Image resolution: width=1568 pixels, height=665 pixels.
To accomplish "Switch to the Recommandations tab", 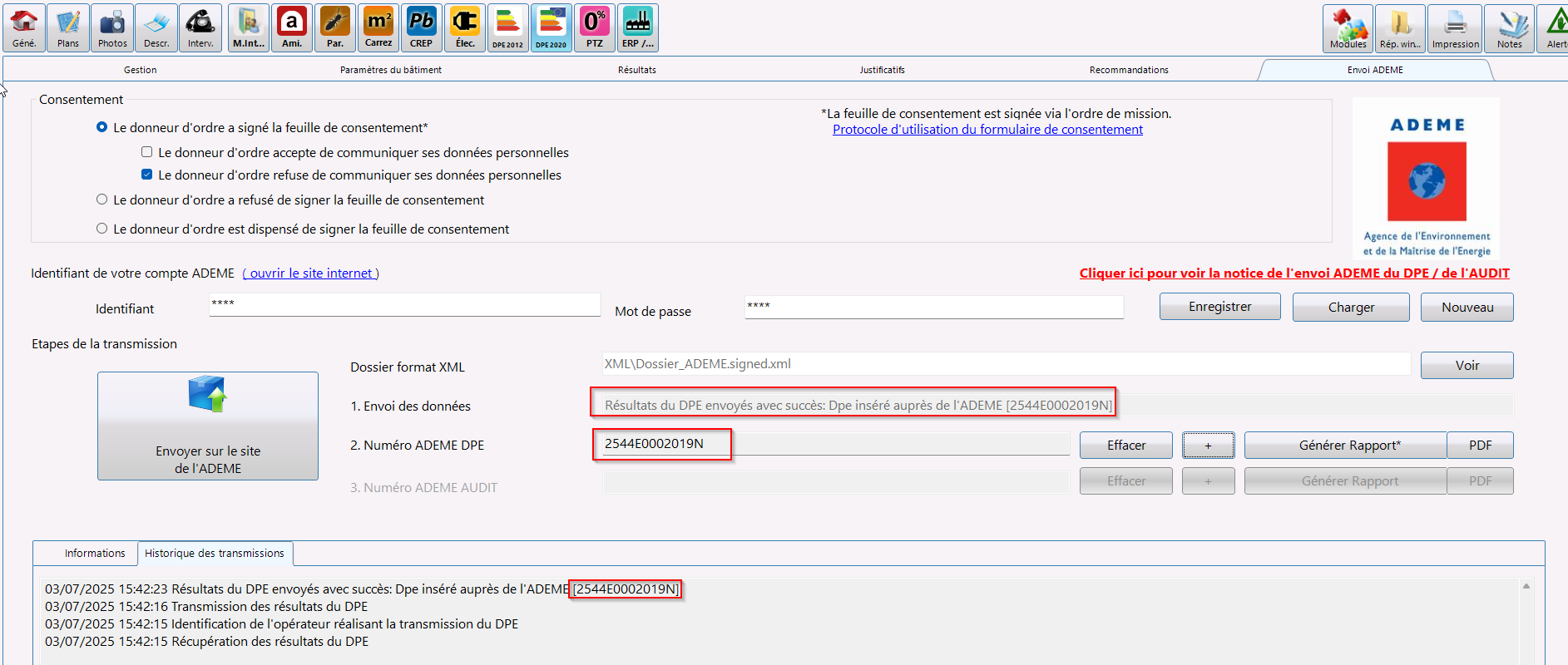I will [x=1129, y=70].
